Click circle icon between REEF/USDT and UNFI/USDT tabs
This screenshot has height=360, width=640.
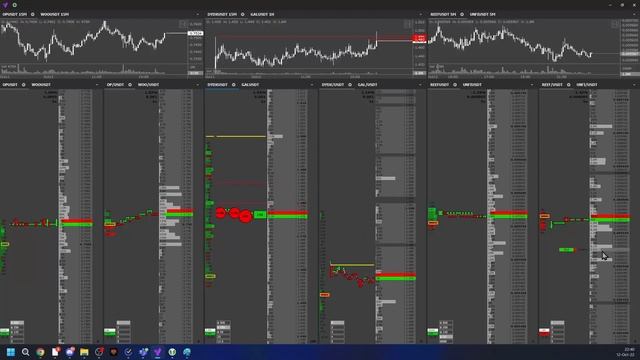click(569, 85)
